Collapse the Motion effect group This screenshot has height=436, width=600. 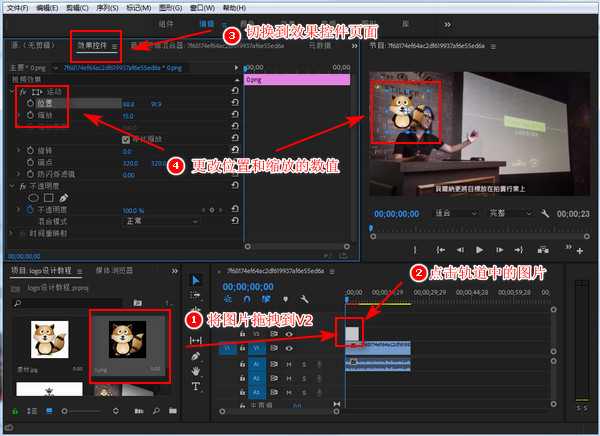pyautogui.click(x=11, y=91)
